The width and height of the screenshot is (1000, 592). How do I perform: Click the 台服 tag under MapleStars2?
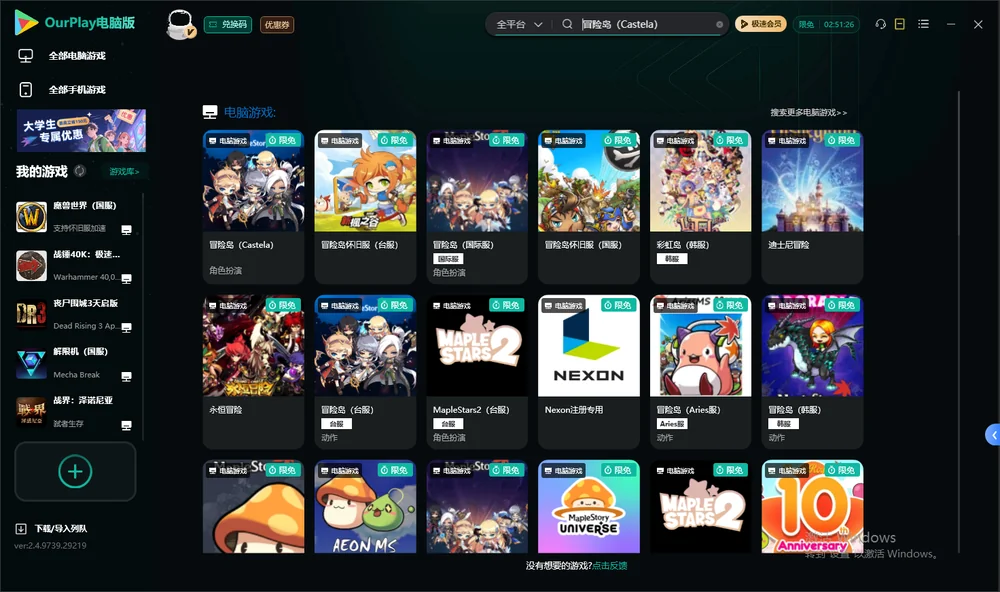pos(448,424)
